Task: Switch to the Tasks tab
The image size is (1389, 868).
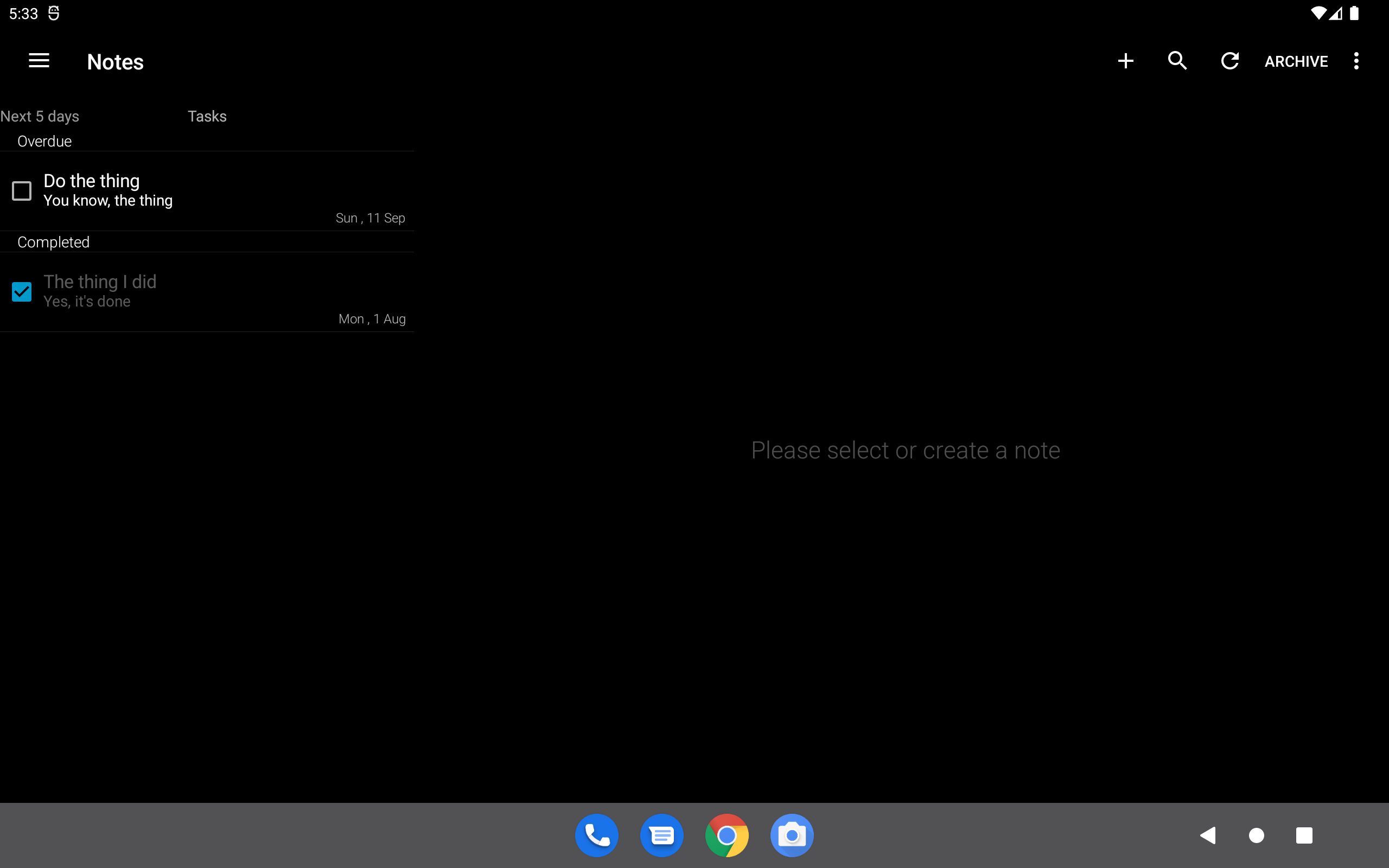Action: pyautogui.click(x=207, y=116)
